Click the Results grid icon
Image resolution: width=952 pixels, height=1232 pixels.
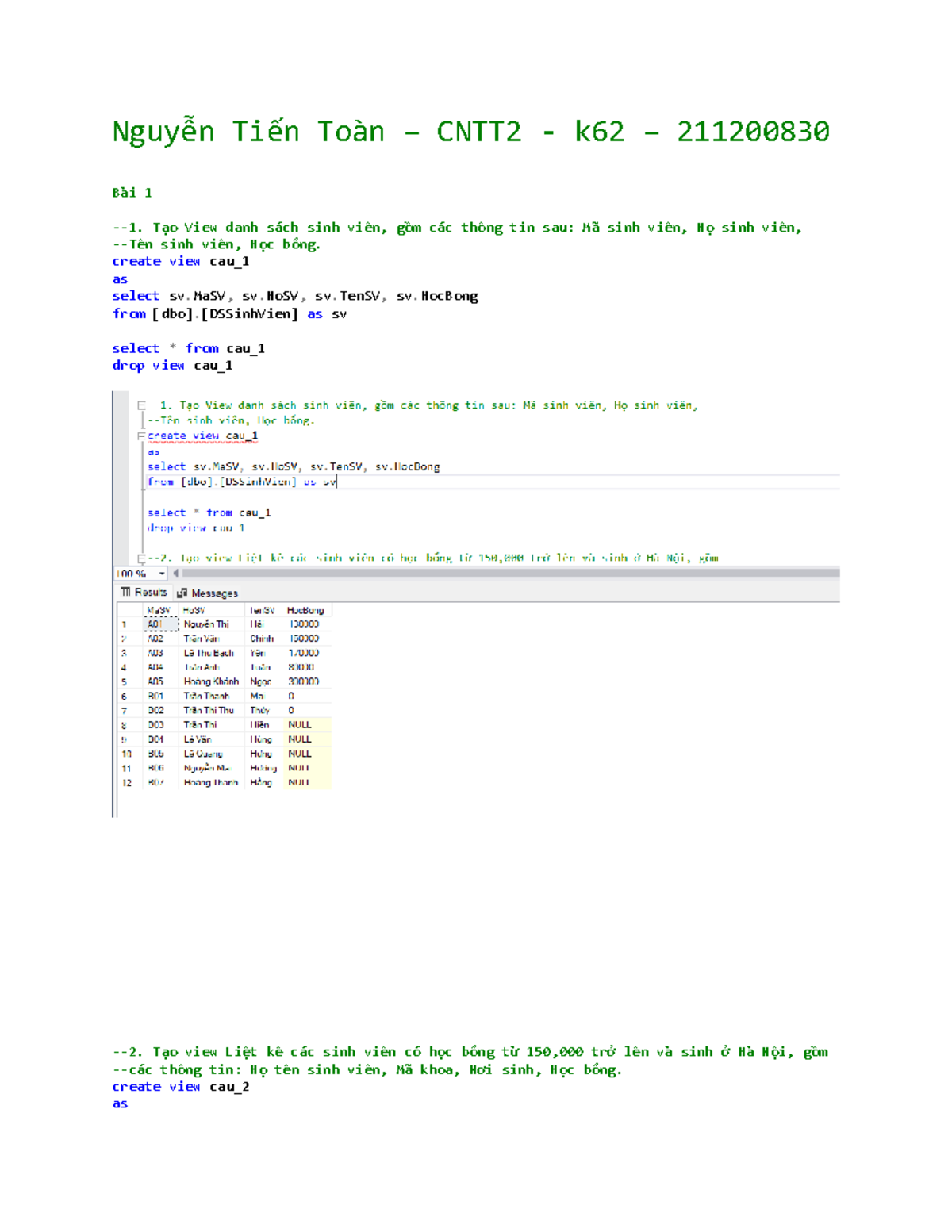[x=125, y=593]
